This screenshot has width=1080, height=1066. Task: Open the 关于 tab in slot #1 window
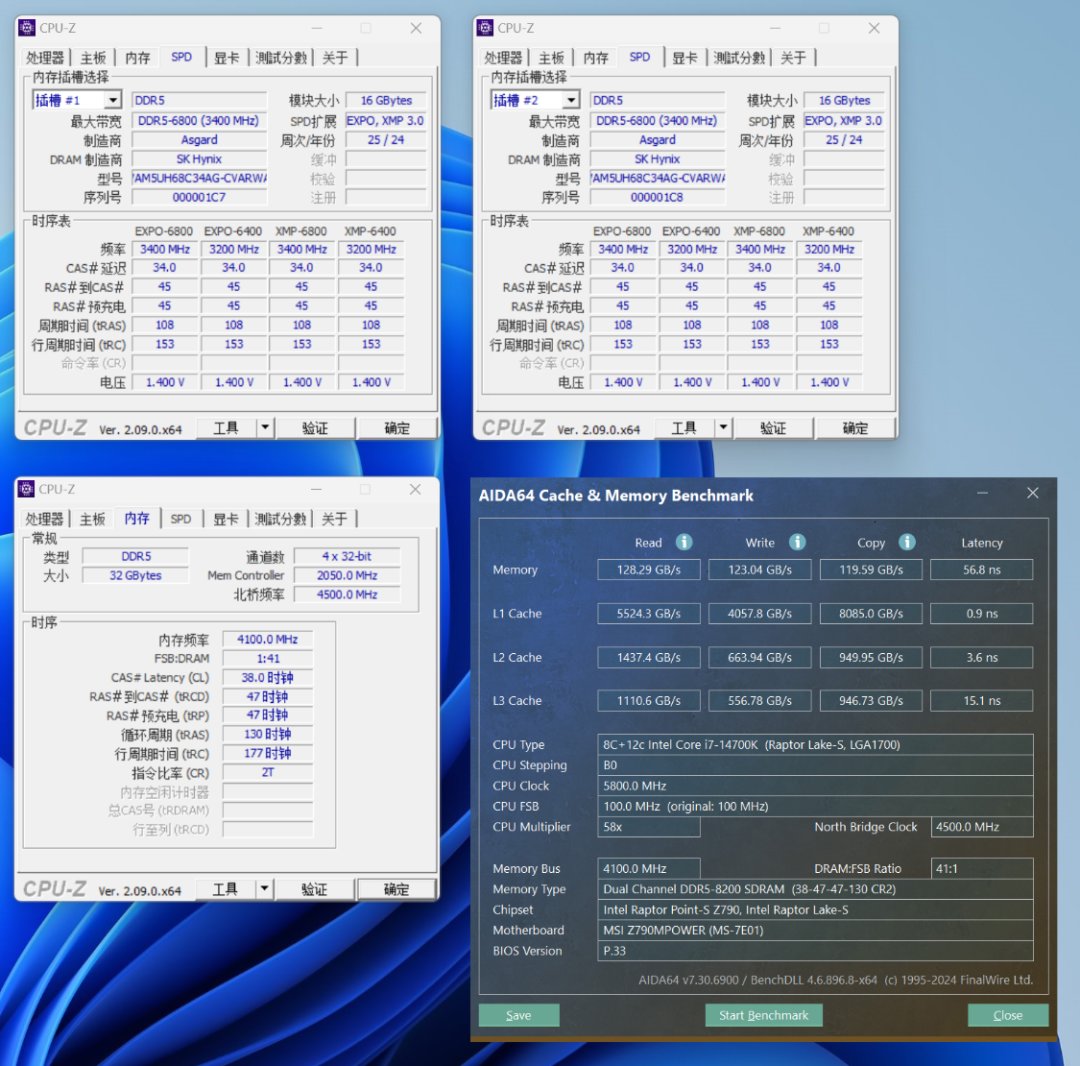[335, 57]
